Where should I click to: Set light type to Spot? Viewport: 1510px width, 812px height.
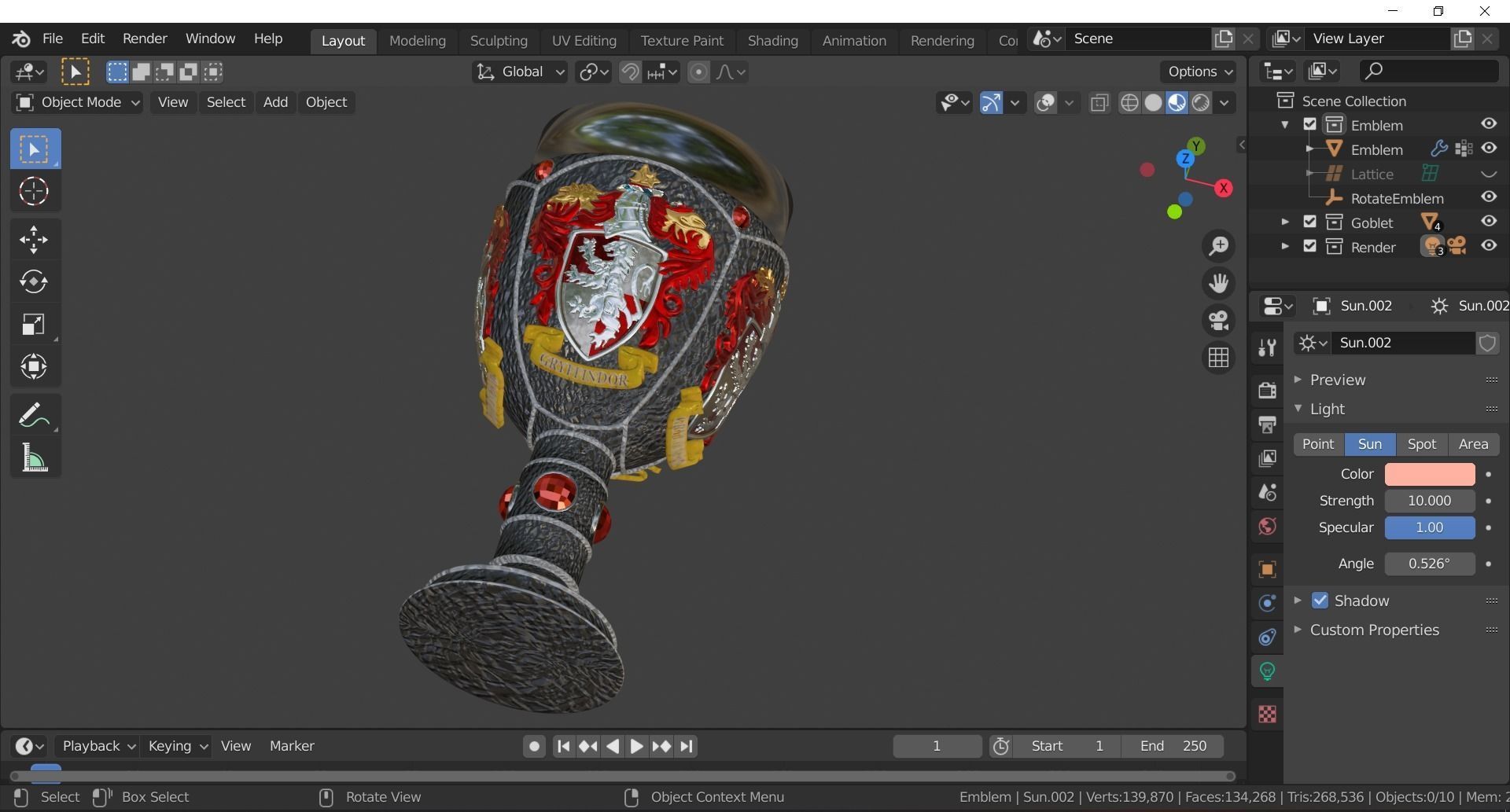[1421, 444]
